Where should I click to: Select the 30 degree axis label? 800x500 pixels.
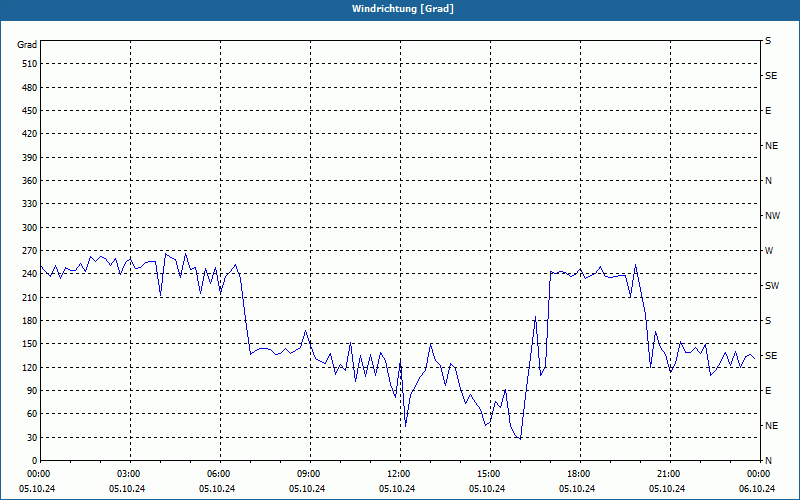coord(32,437)
